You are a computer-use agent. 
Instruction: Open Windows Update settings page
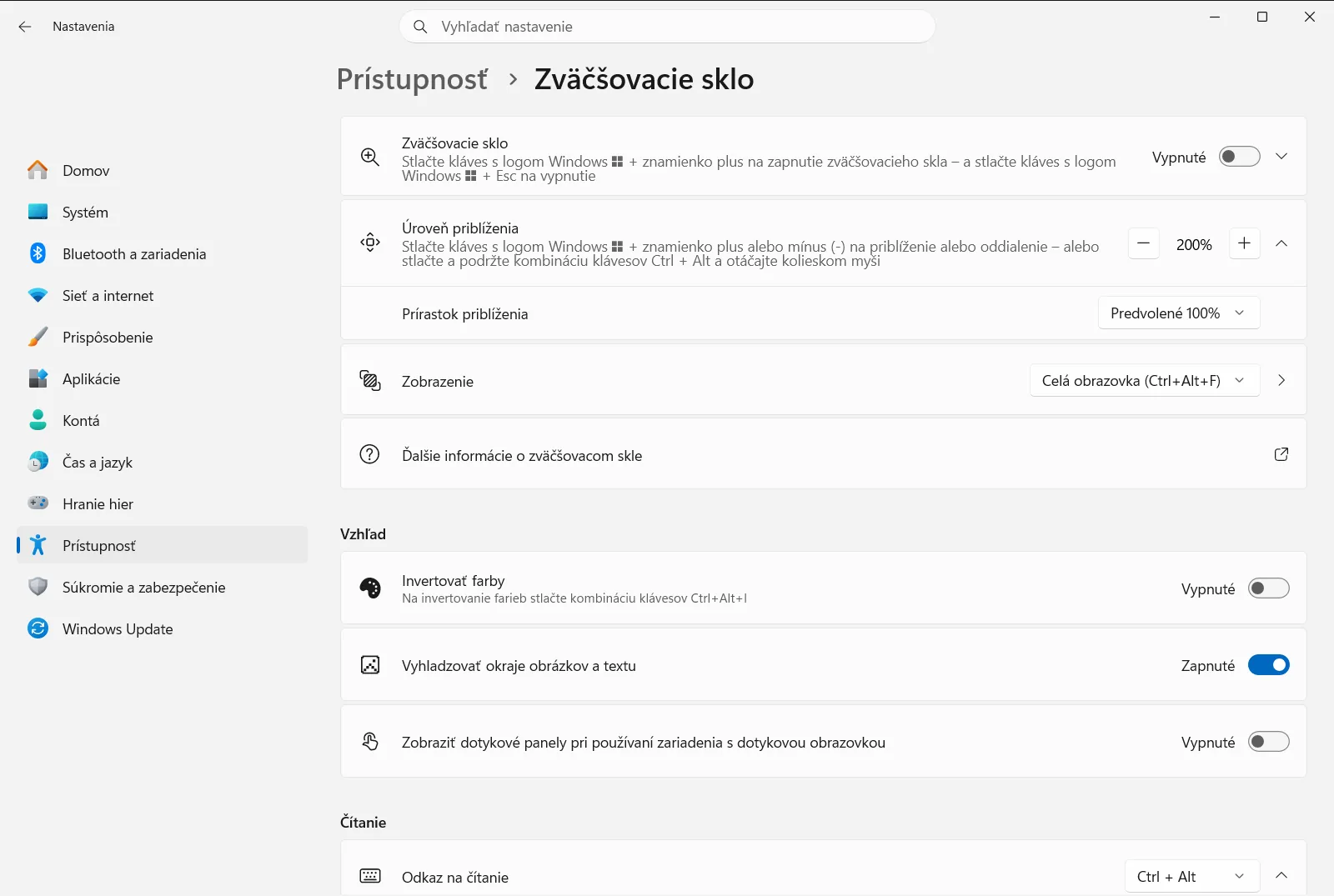(163, 628)
